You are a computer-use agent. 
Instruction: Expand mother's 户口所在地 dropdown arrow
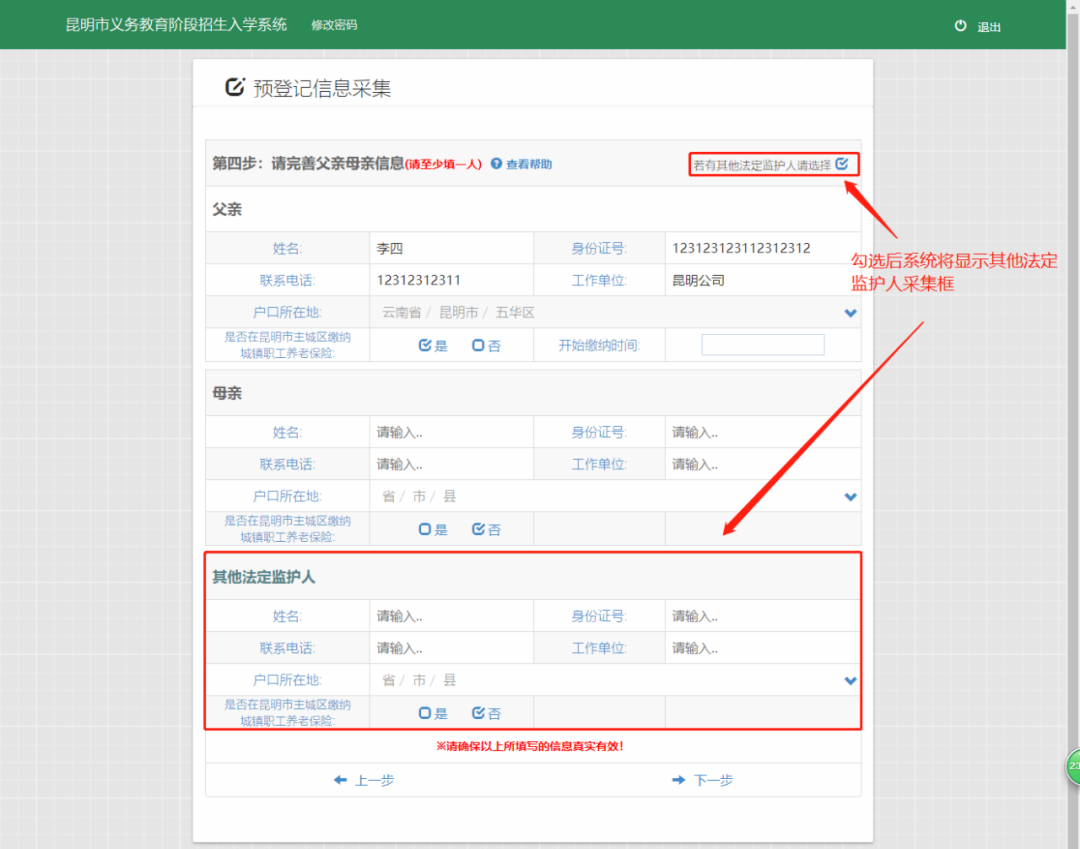click(x=850, y=497)
